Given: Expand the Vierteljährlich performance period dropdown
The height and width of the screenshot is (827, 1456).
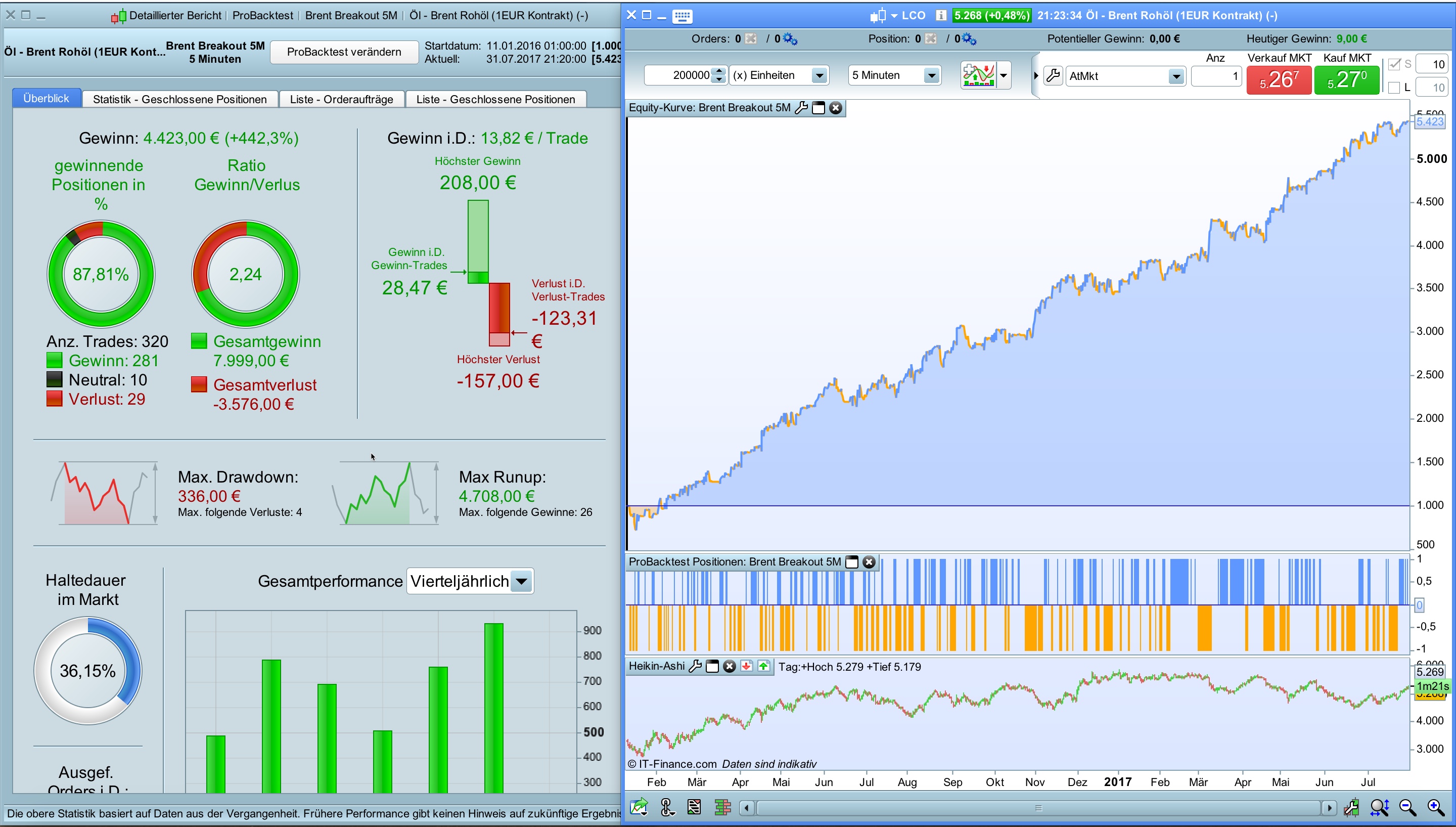Looking at the screenshot, I should tap(521, 581).
